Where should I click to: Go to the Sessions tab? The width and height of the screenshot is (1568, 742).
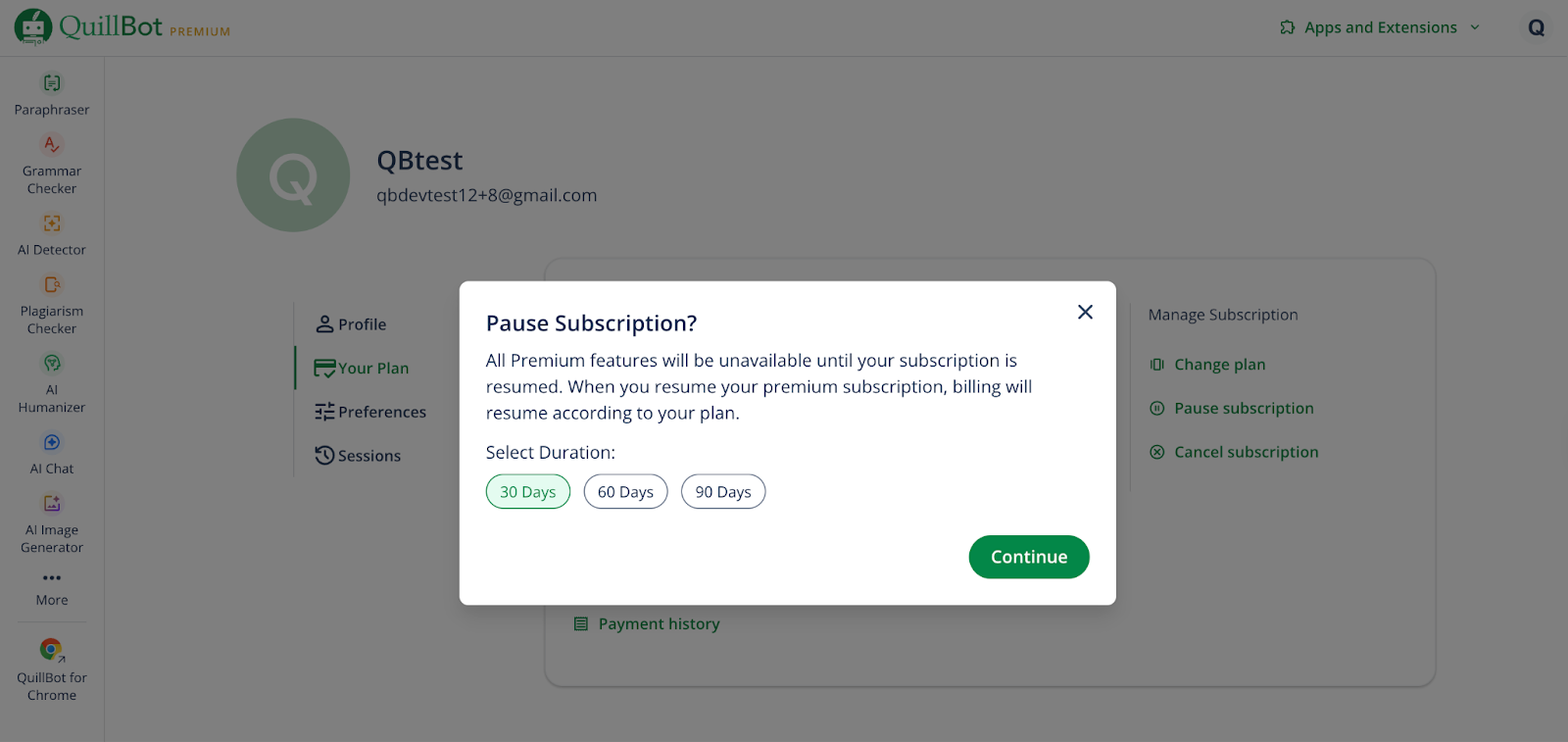pos(359,456)
